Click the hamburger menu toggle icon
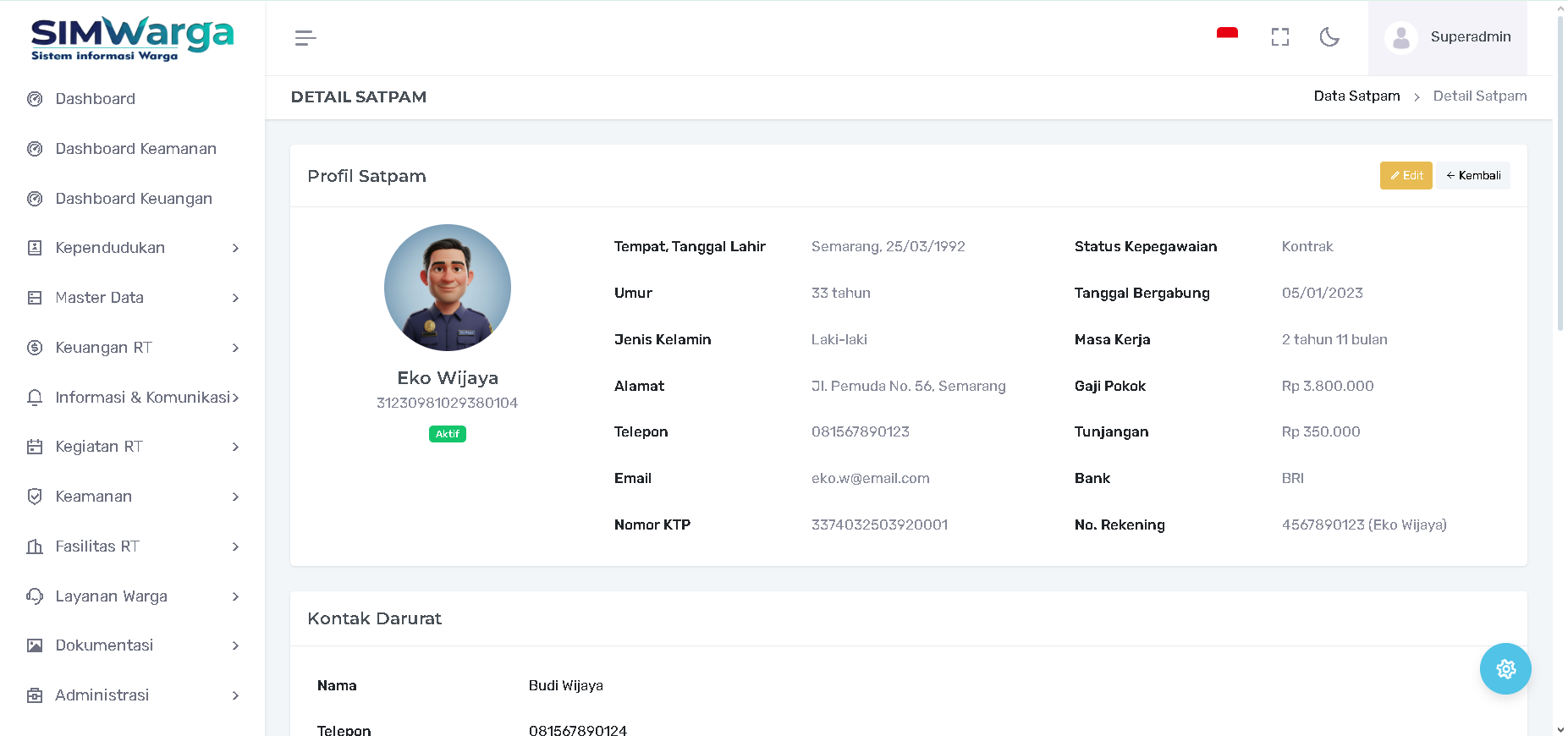Screen dimensions: 1568x736 pos(305,38)
